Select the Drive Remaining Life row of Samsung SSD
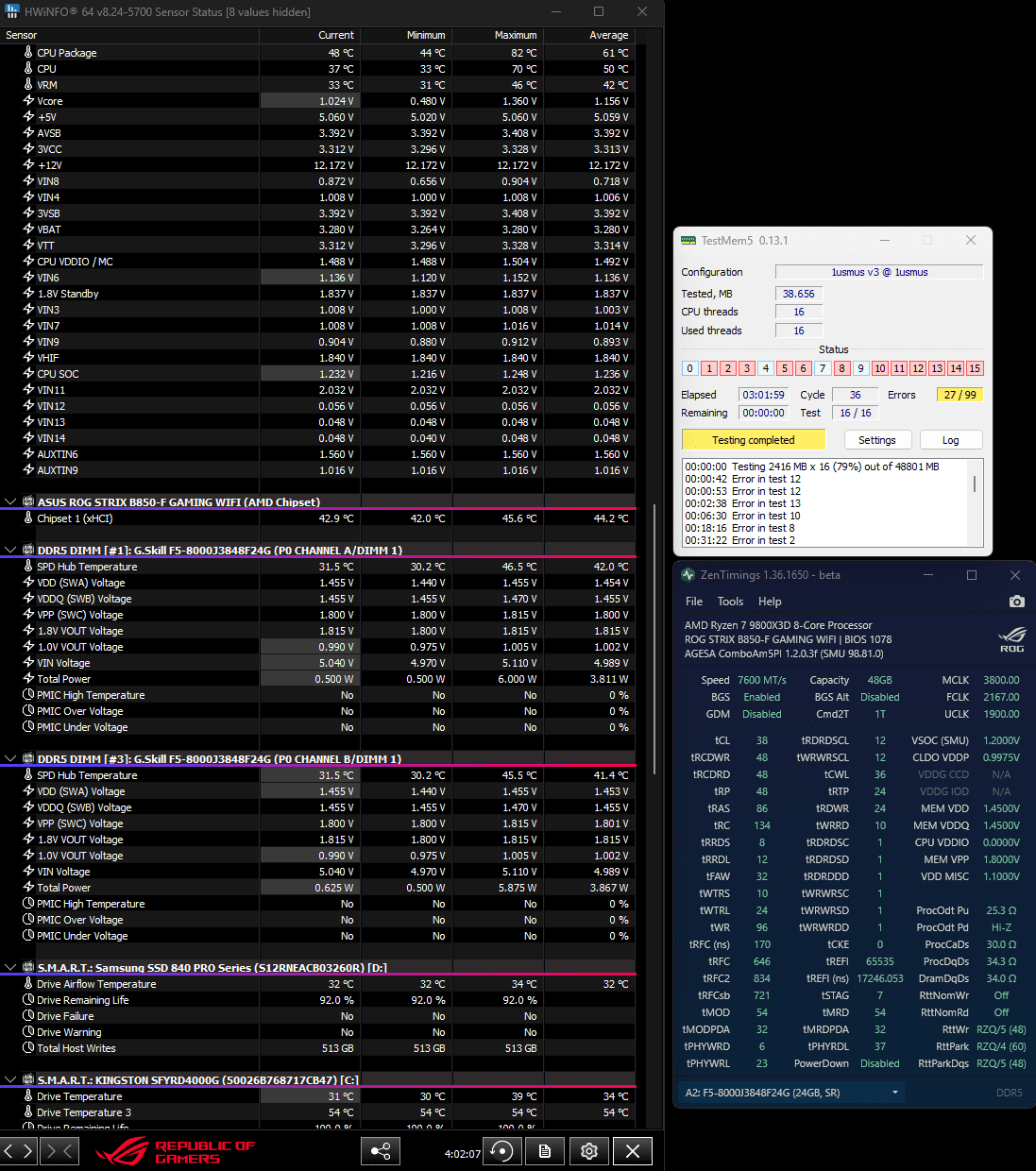Image resolution: width=1036 pixels, height=1171 pixels. [317, 1000]
